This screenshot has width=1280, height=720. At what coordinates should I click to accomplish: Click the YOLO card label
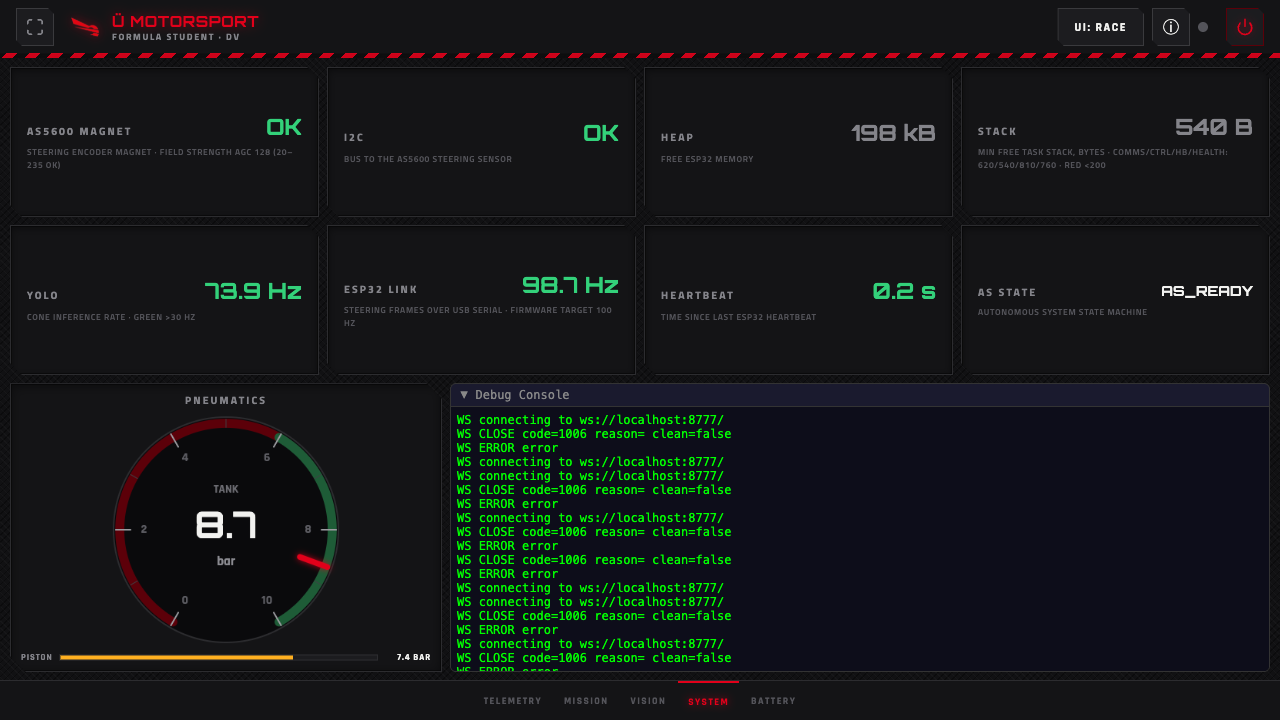[43, 296]
